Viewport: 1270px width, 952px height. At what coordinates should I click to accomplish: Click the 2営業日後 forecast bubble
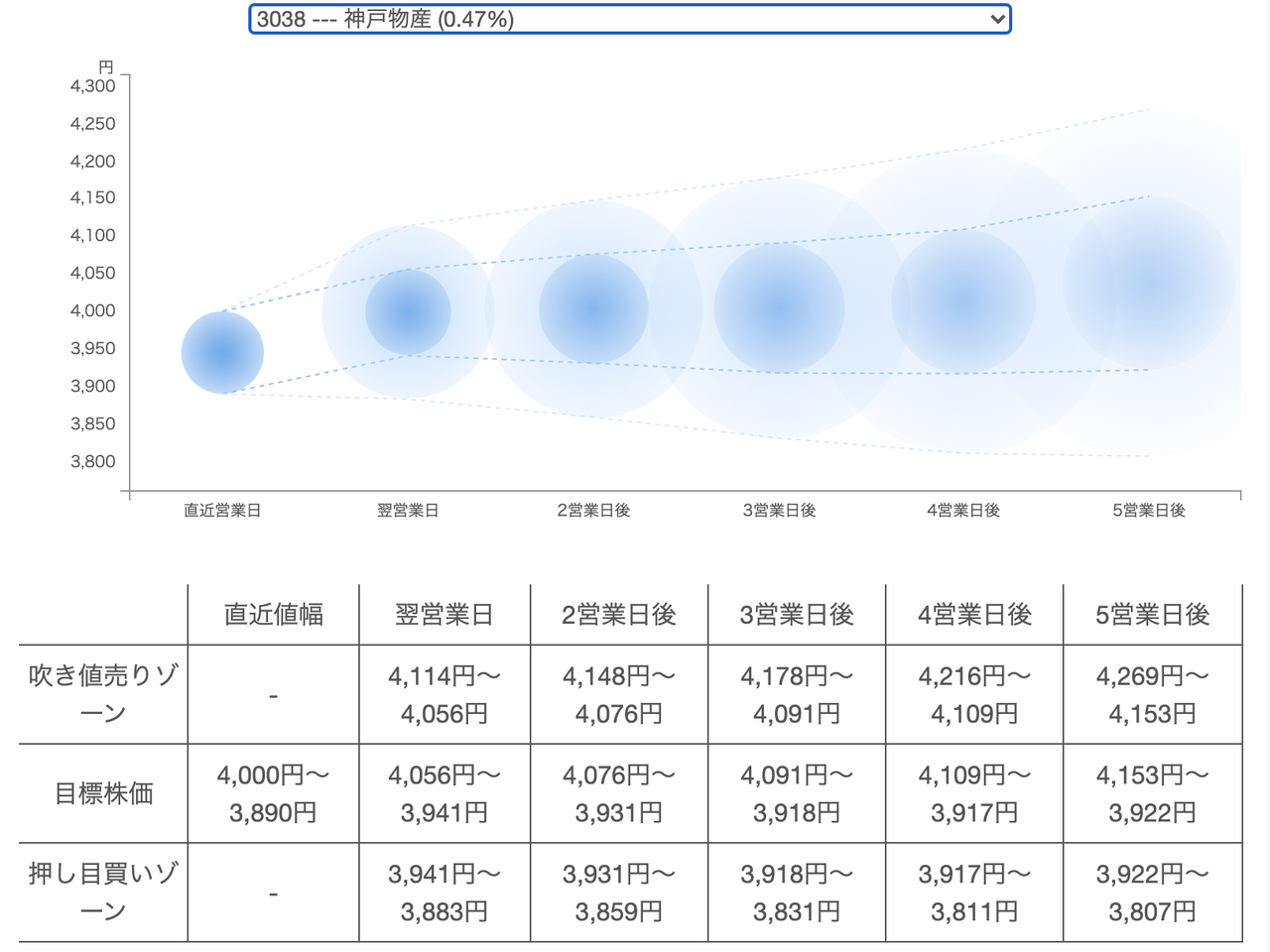(x=593, y=309)
